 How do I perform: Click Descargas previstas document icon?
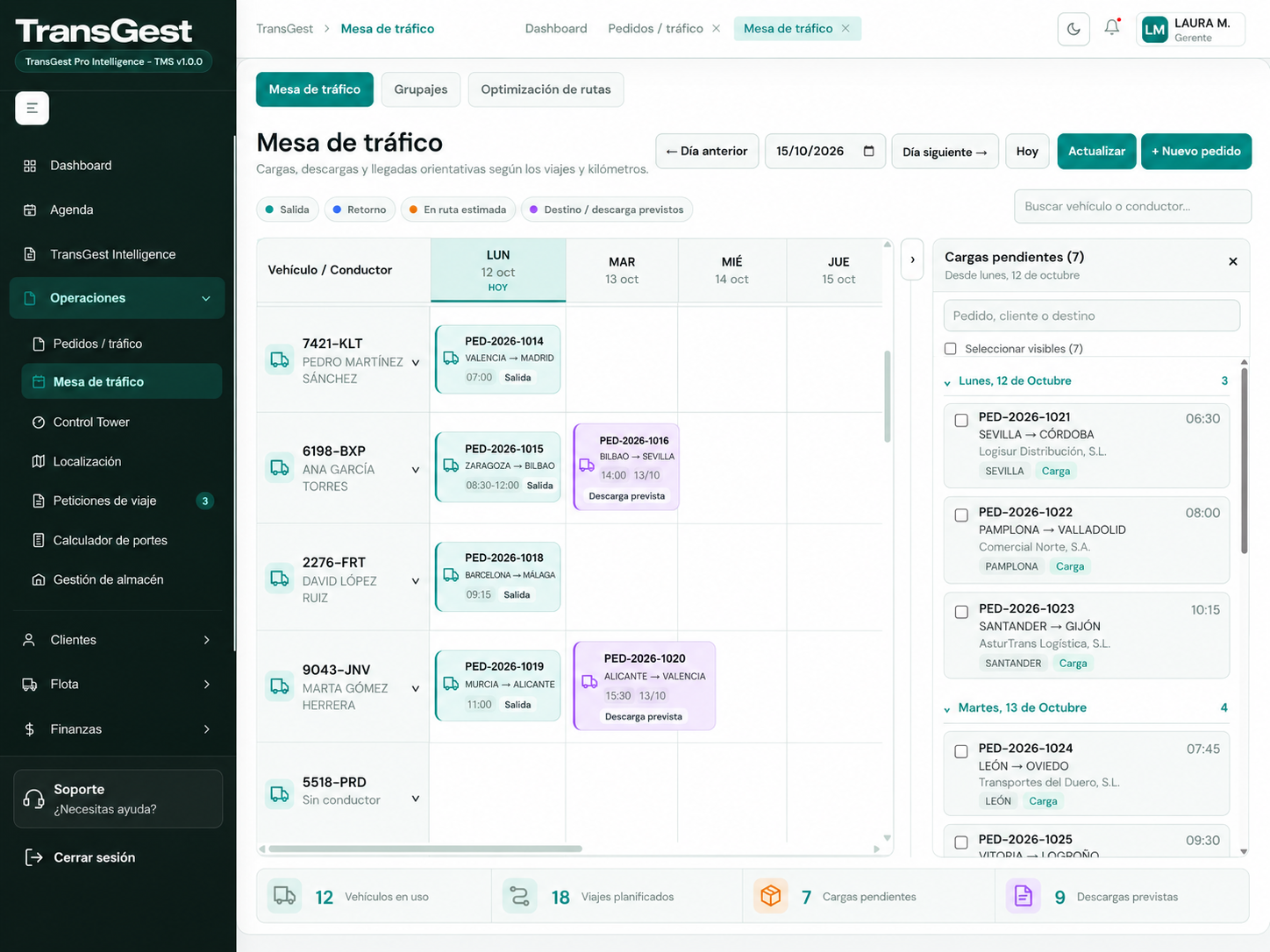pos(1023,896)
